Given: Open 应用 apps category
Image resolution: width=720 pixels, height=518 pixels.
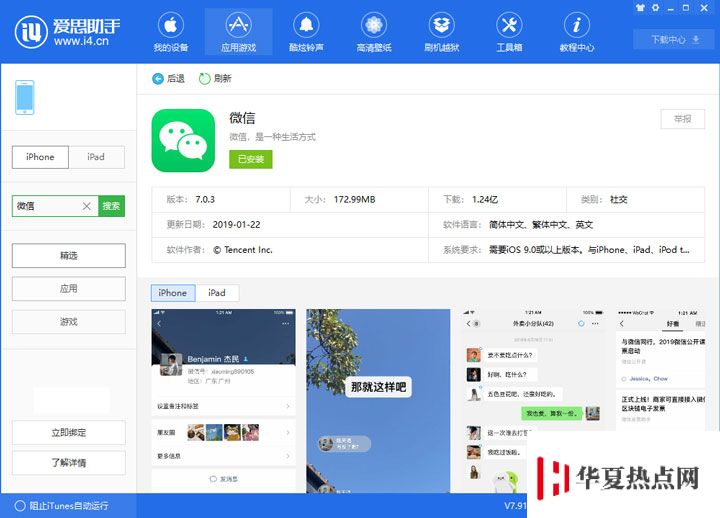Looking at the screenshot, I should pyautogui.click(x=68, y=289).
